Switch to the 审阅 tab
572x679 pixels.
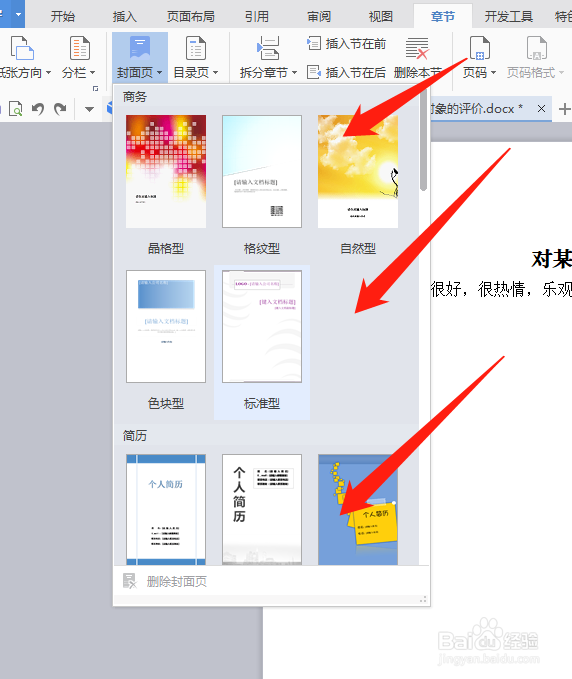[319, 16]
